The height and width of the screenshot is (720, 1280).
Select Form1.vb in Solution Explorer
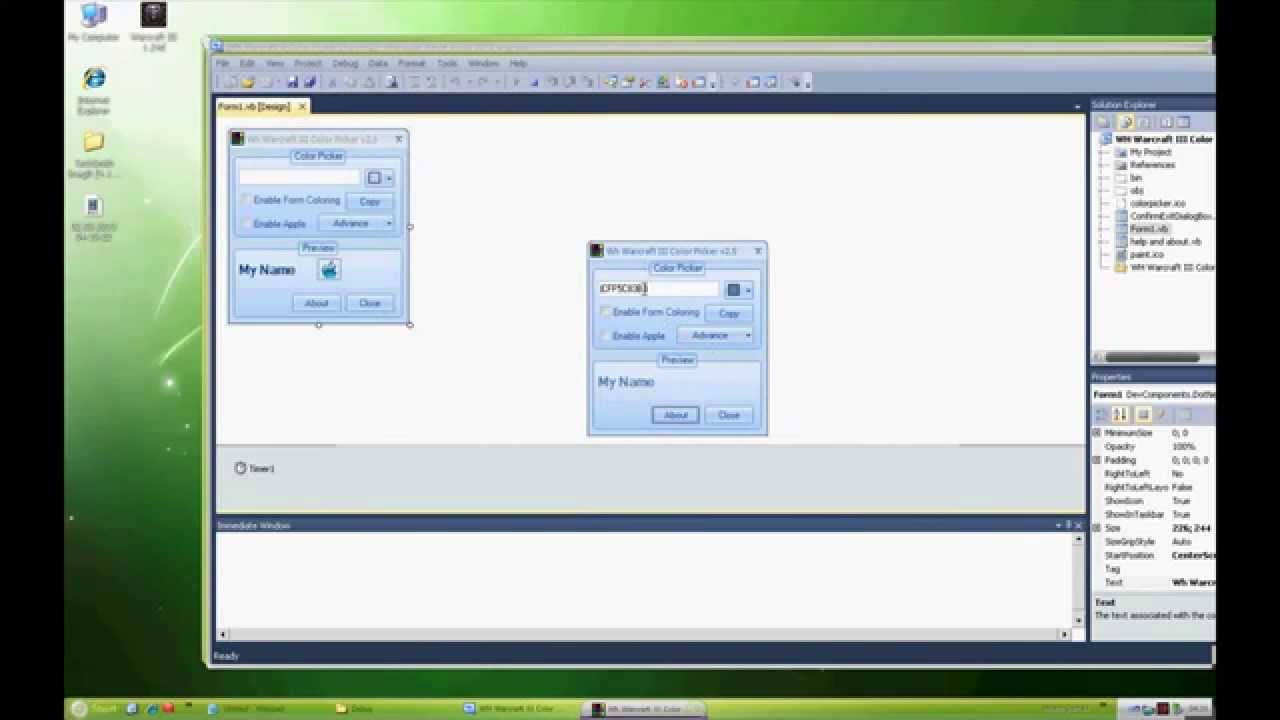pyautogui.click(x=1148, y=229)
